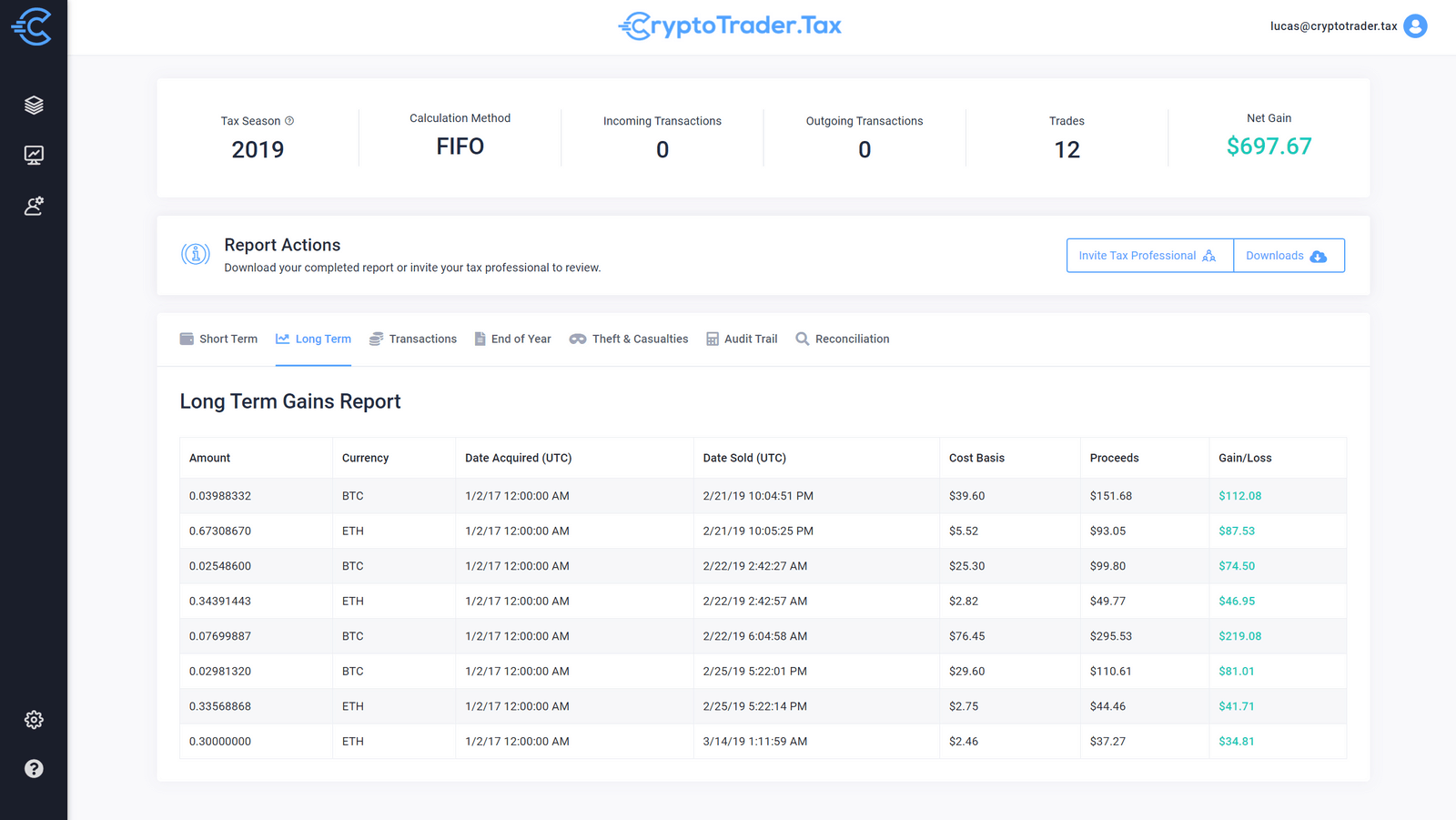
Task: Click the $219.08 gain value
Action: [1240, 636]
